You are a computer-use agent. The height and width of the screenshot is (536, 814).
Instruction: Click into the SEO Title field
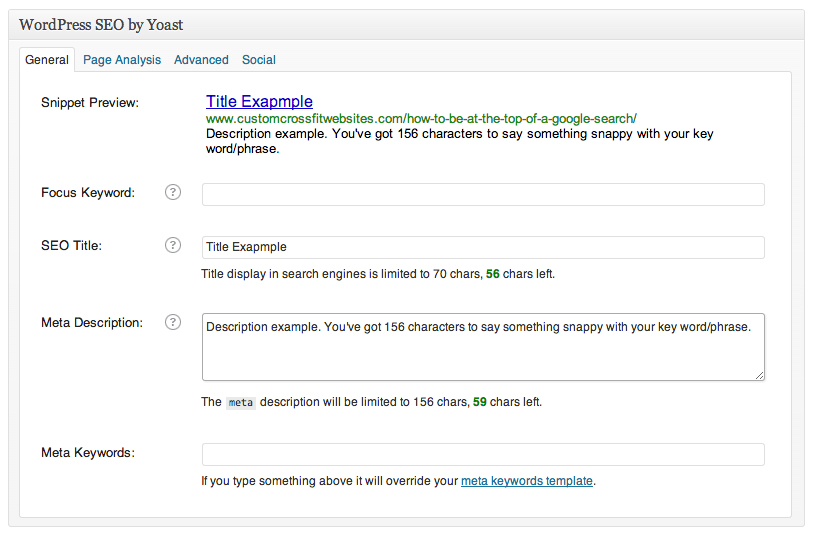point(483,247)
